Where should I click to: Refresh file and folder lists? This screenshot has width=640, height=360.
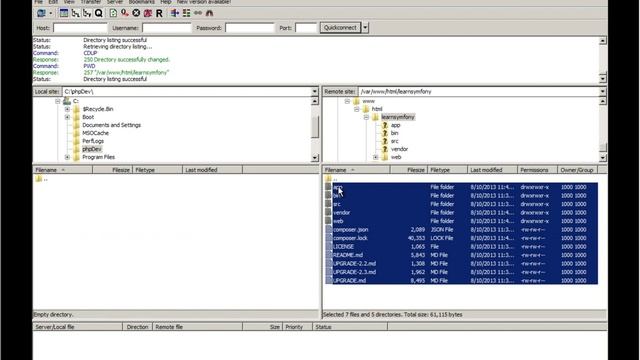point(113,13)
